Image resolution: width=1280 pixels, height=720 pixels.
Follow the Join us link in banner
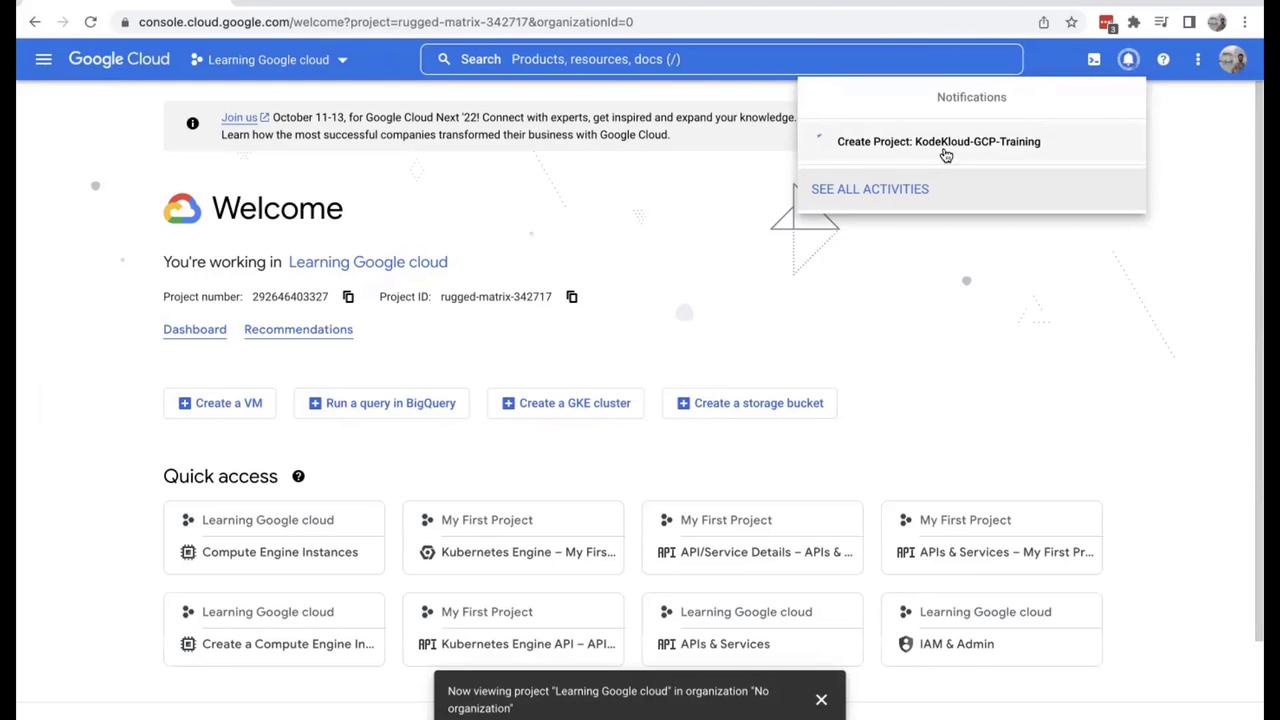(245, 117)
